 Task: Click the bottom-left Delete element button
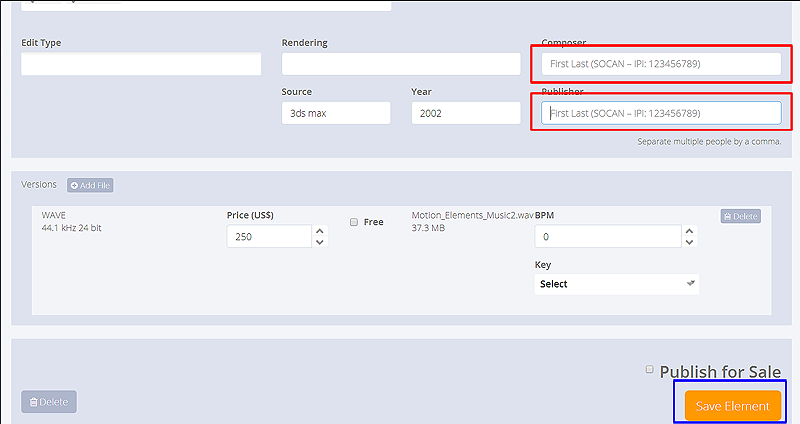(x=49, y=402)
